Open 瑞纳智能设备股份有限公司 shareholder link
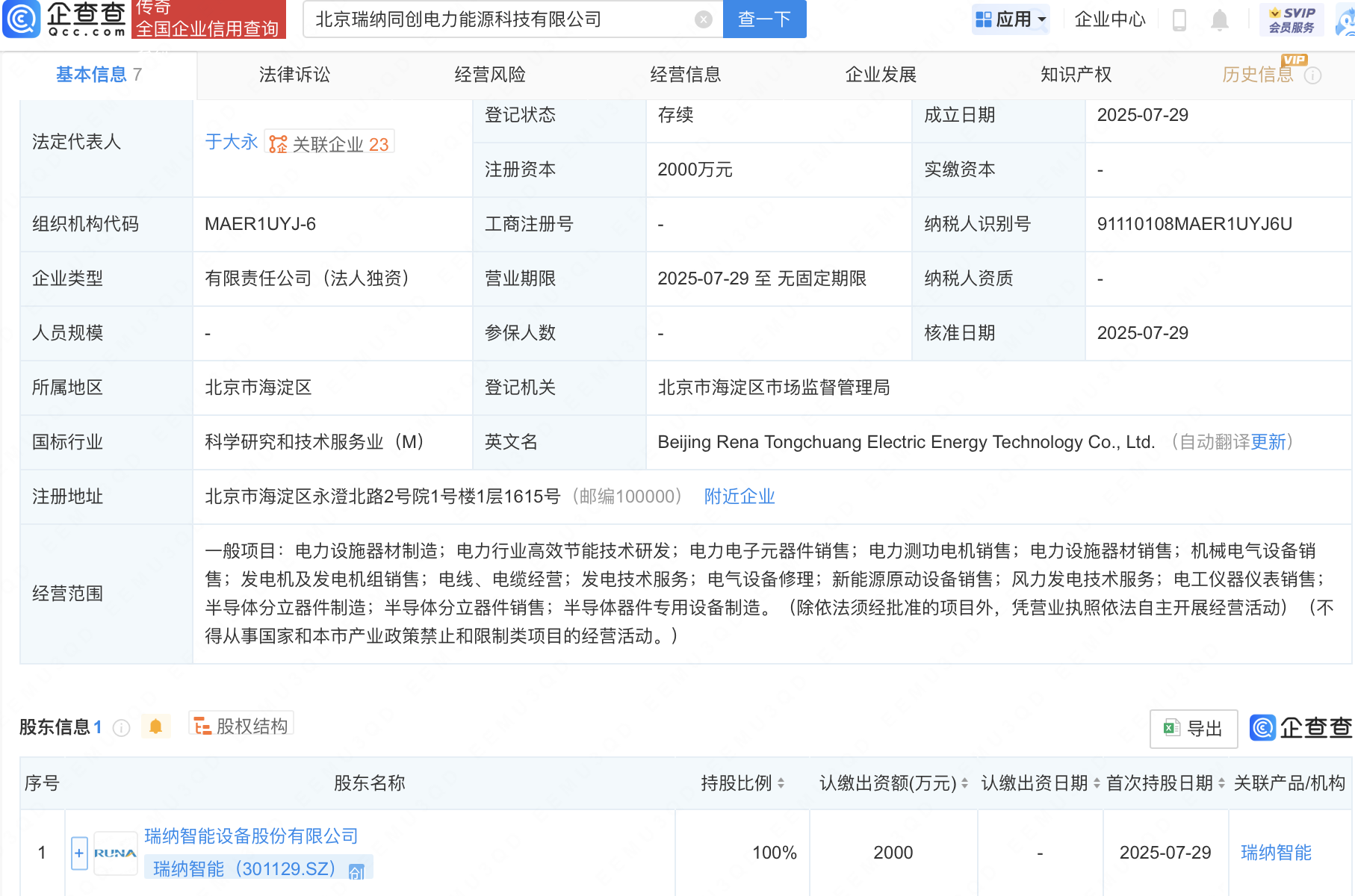This screenshot has height=896, width=1355. [251, 836]
